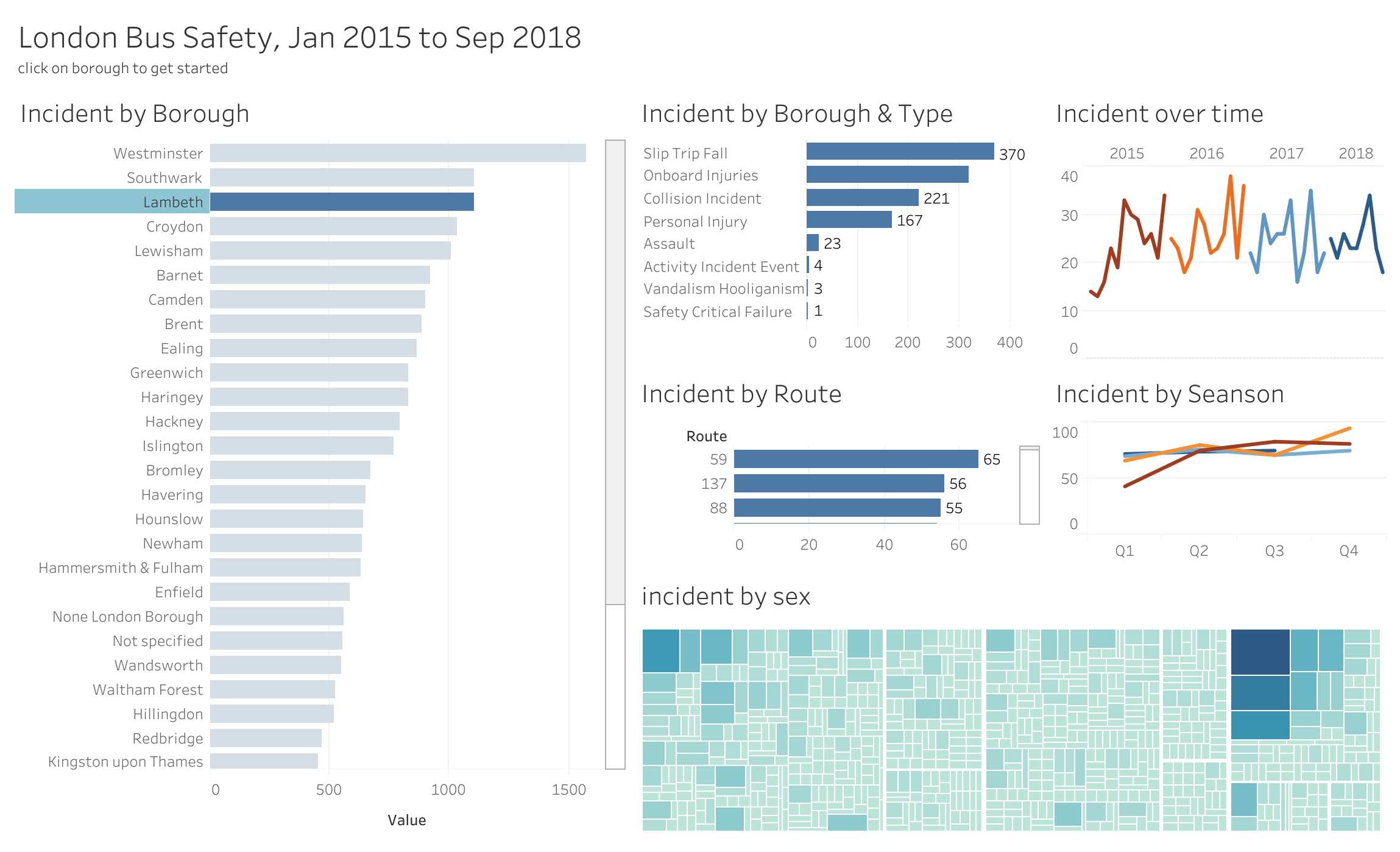Click the Route column header

coord(707,436)
